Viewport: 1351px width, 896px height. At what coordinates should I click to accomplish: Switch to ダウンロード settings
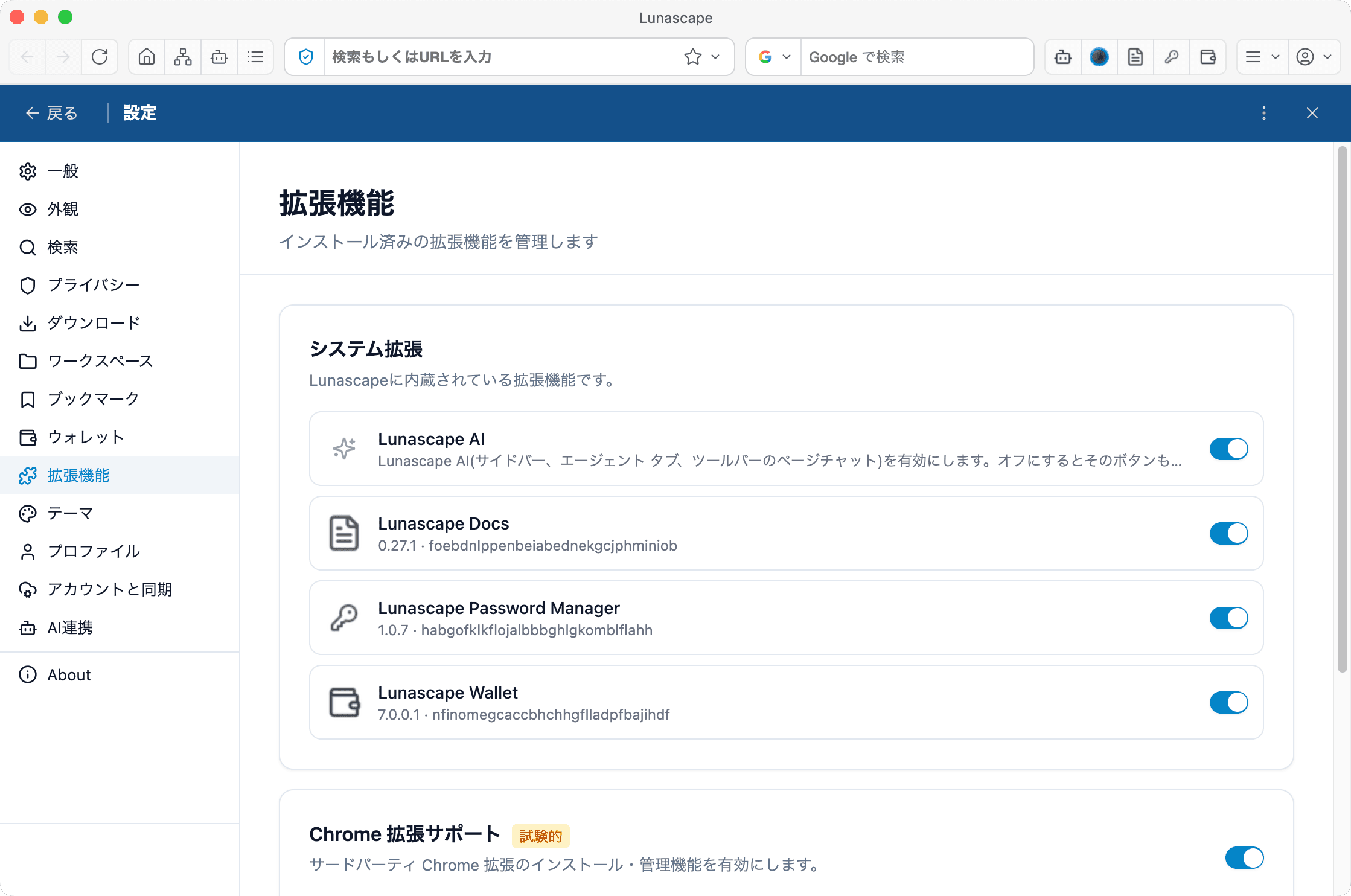pyautogui.click(x=120, y=323)
